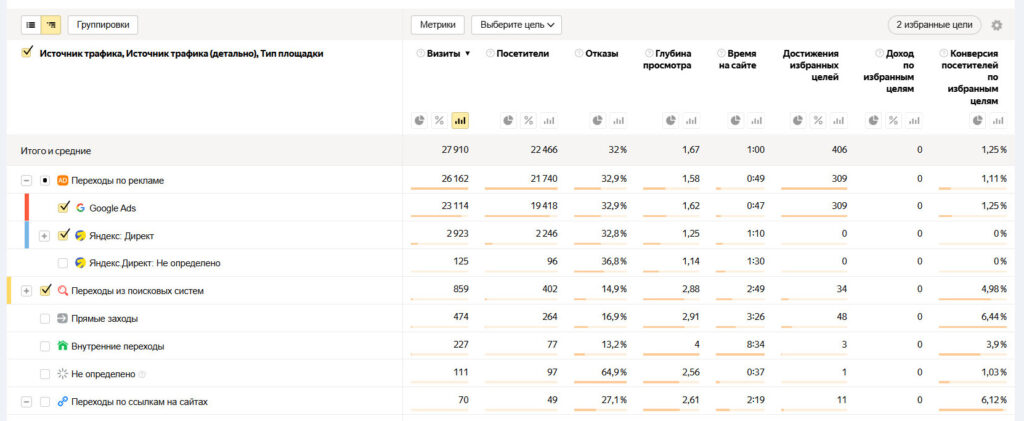The height and width of the screenshot is (421, 1024).
Task: Show bar chart for Доход column
Action: point(914,120)
